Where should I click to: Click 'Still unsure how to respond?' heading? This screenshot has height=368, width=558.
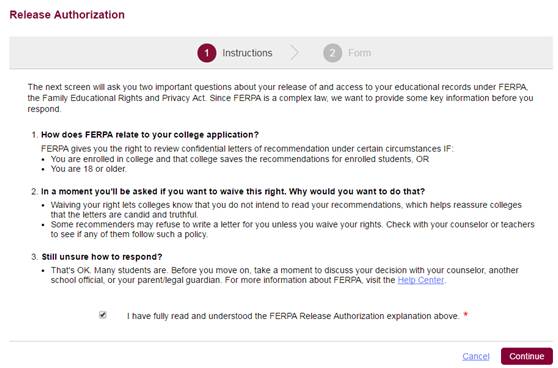(102, 257)
